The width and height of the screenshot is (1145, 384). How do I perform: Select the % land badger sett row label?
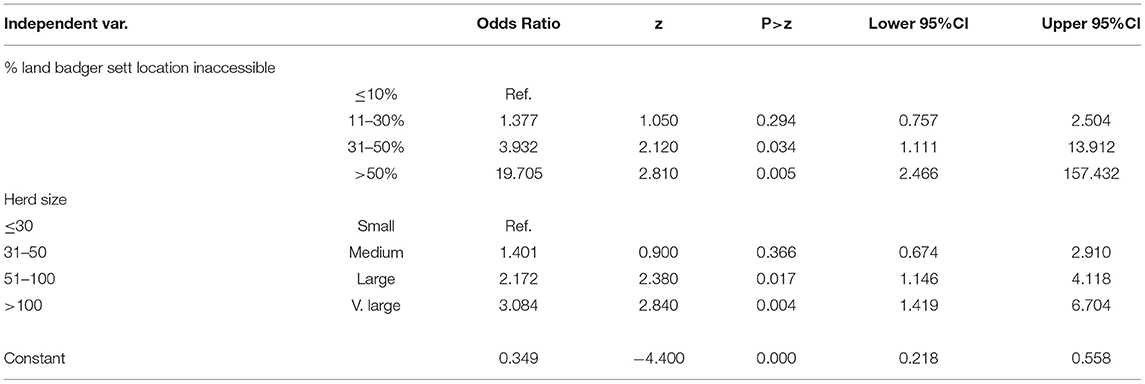click(145, 68)
